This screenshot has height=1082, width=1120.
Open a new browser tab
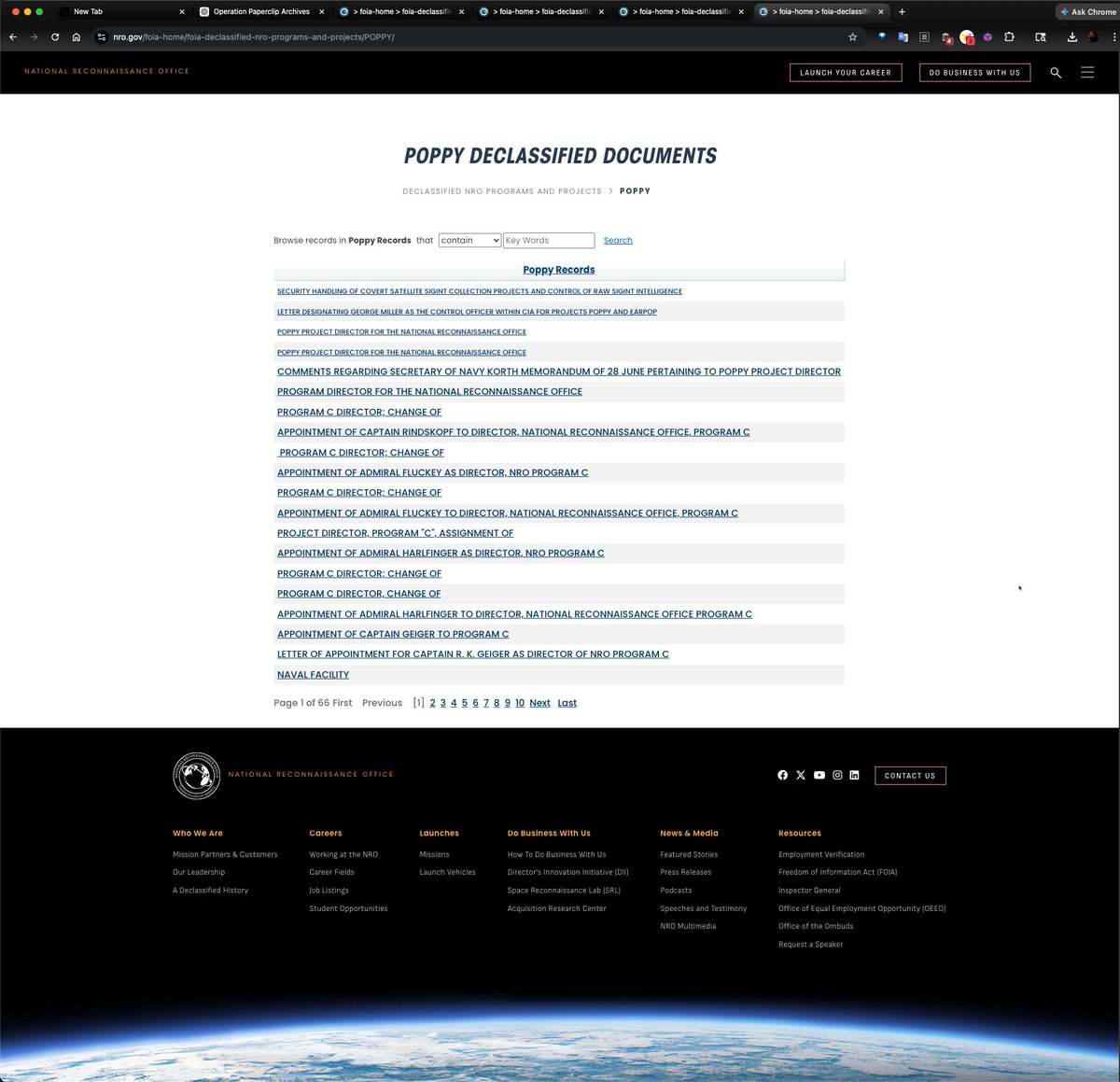click(x=902, y=12)
